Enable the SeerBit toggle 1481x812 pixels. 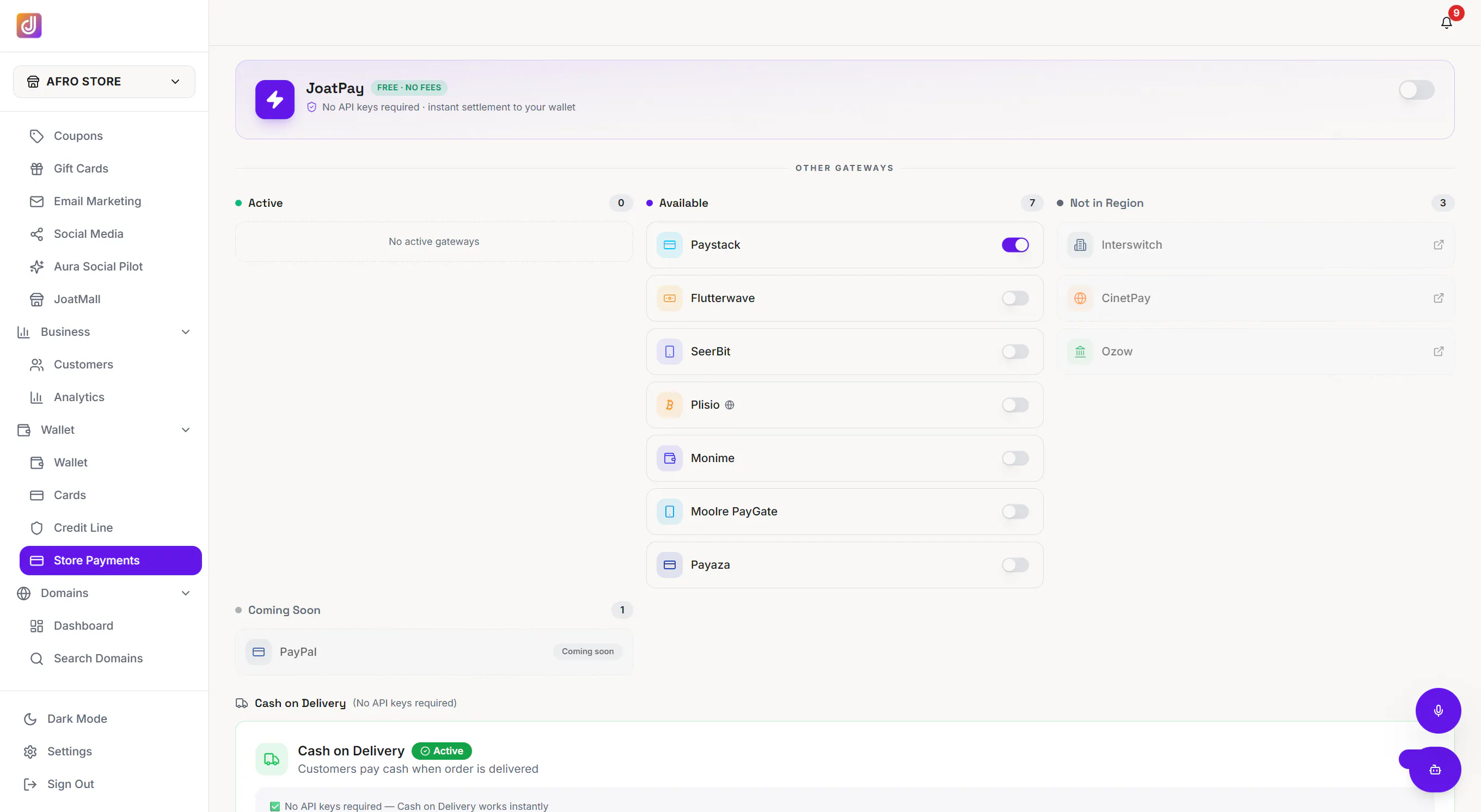pyautogui.click(x=1015, y=352)
